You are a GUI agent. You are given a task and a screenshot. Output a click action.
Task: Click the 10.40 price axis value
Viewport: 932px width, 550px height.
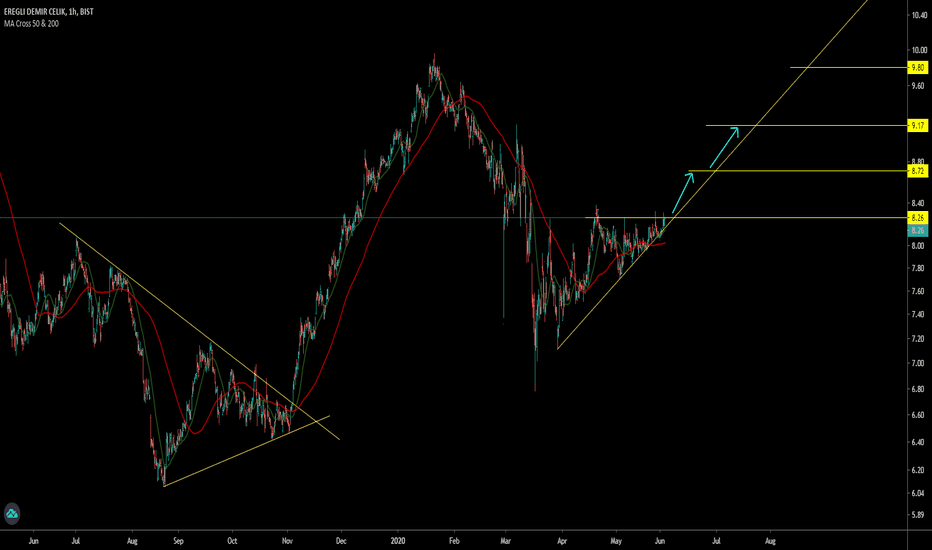[x=919, y=15]
